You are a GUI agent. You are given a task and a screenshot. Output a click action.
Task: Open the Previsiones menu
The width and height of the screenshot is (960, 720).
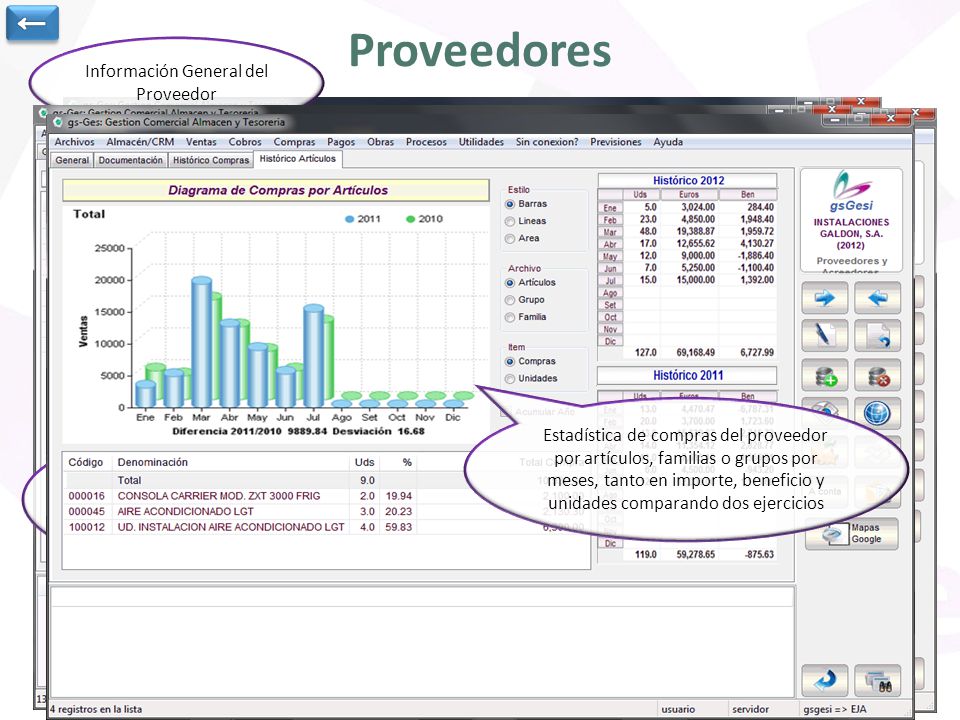615,142
